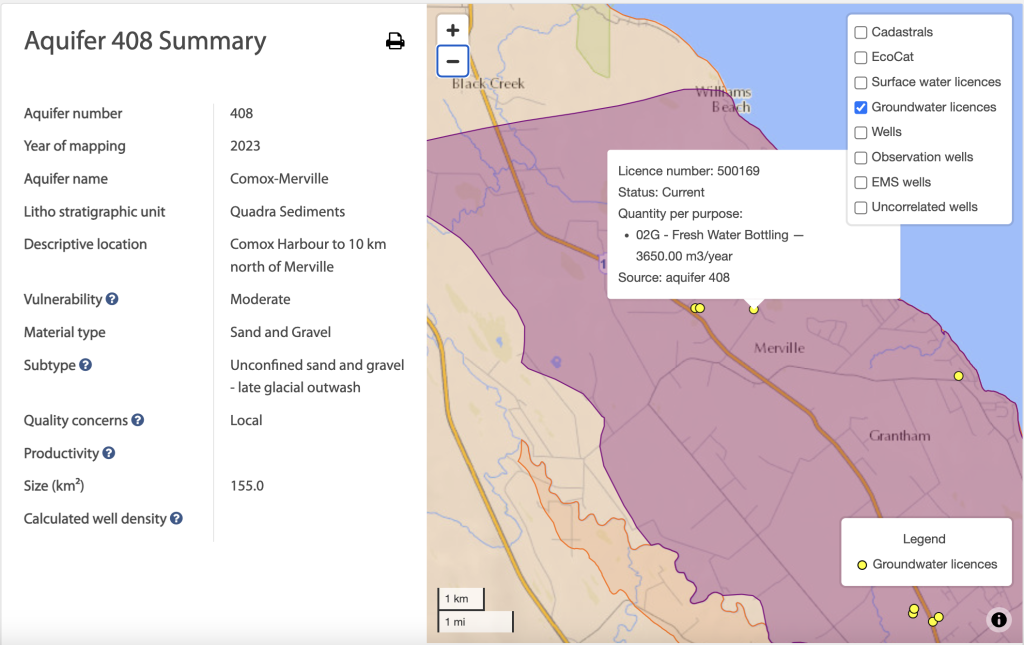Show Observation wells on the map
This screenshot has width=1024, height=645.
click(x=860, y=157)
